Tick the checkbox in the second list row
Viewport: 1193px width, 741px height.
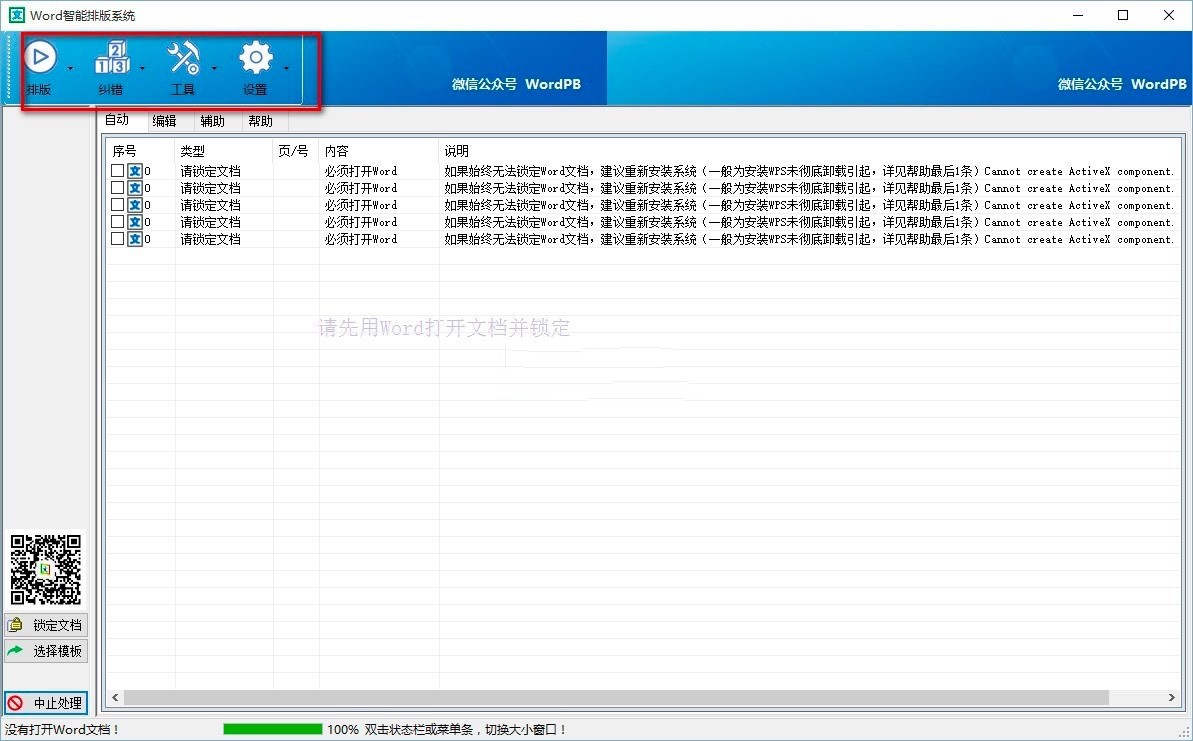pyautogui.click(x=117, y=187)
